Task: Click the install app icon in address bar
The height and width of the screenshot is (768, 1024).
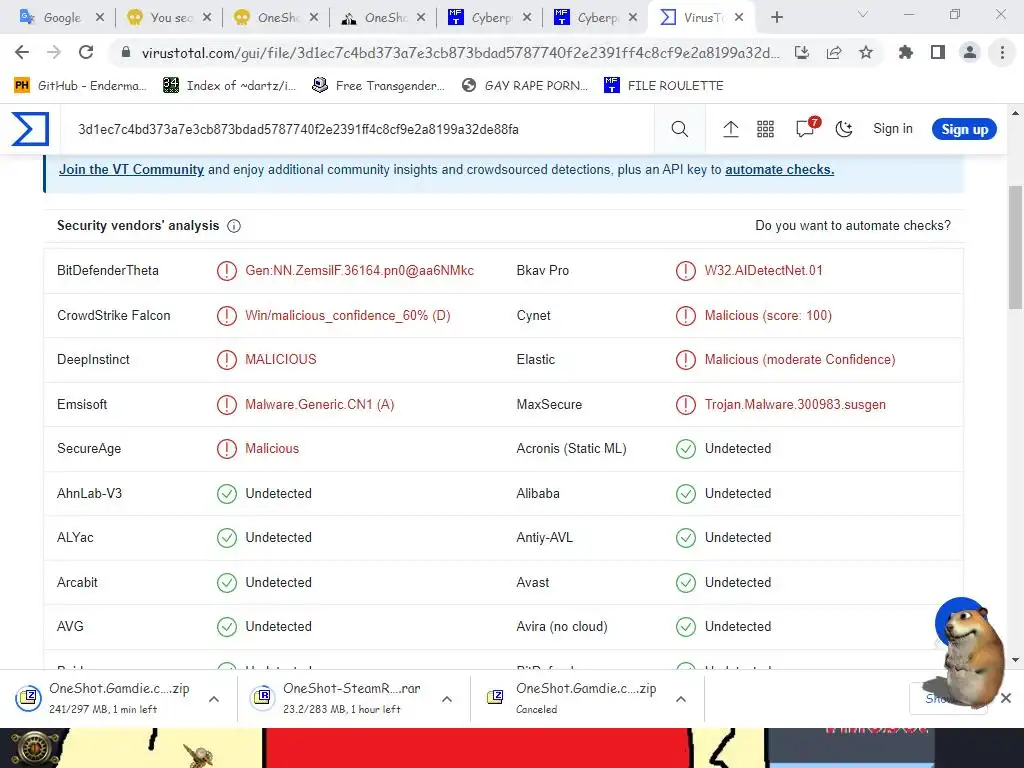Action: tap(802, 52)
